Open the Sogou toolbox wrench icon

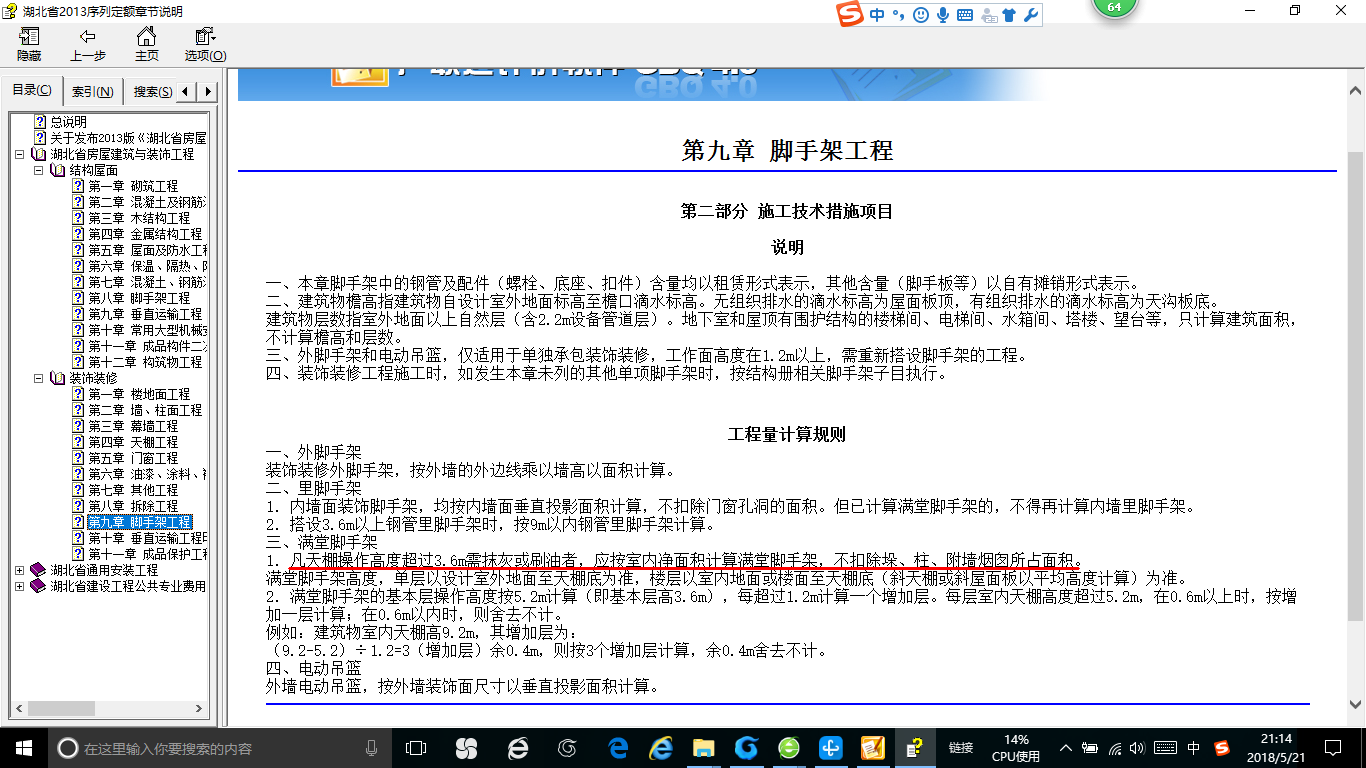tap(1030, 15)
